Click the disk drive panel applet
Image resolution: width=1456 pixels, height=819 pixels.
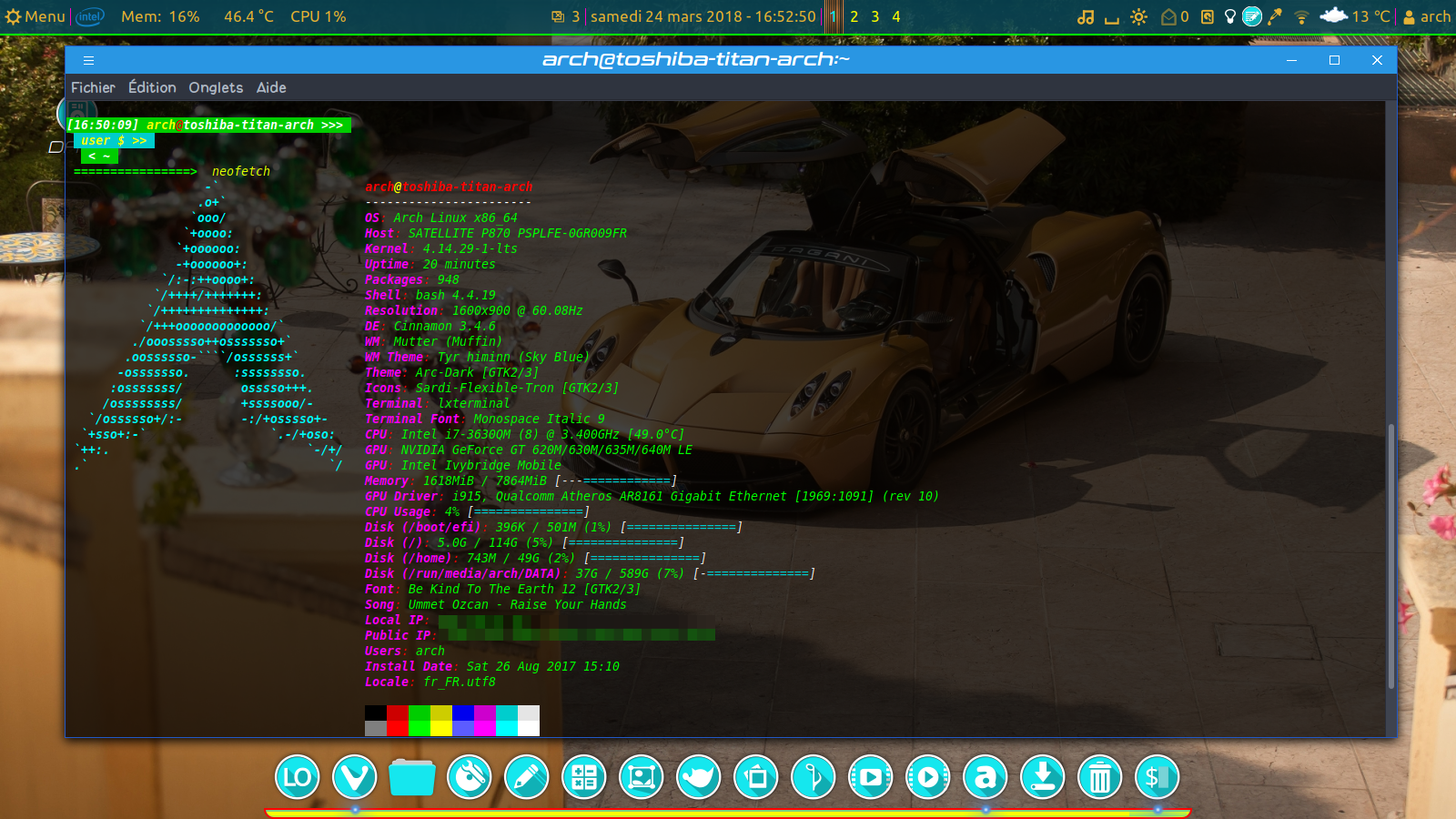click(x=1208, y=16)
